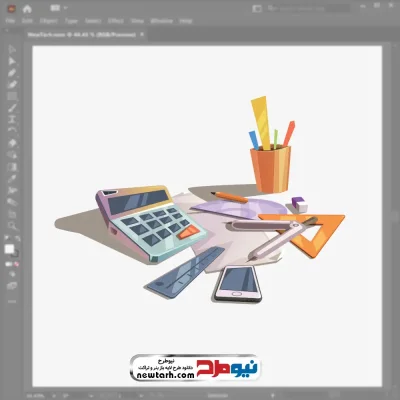Click the white Fill color swatch
The image size is (400, 400).
point(10,249)
